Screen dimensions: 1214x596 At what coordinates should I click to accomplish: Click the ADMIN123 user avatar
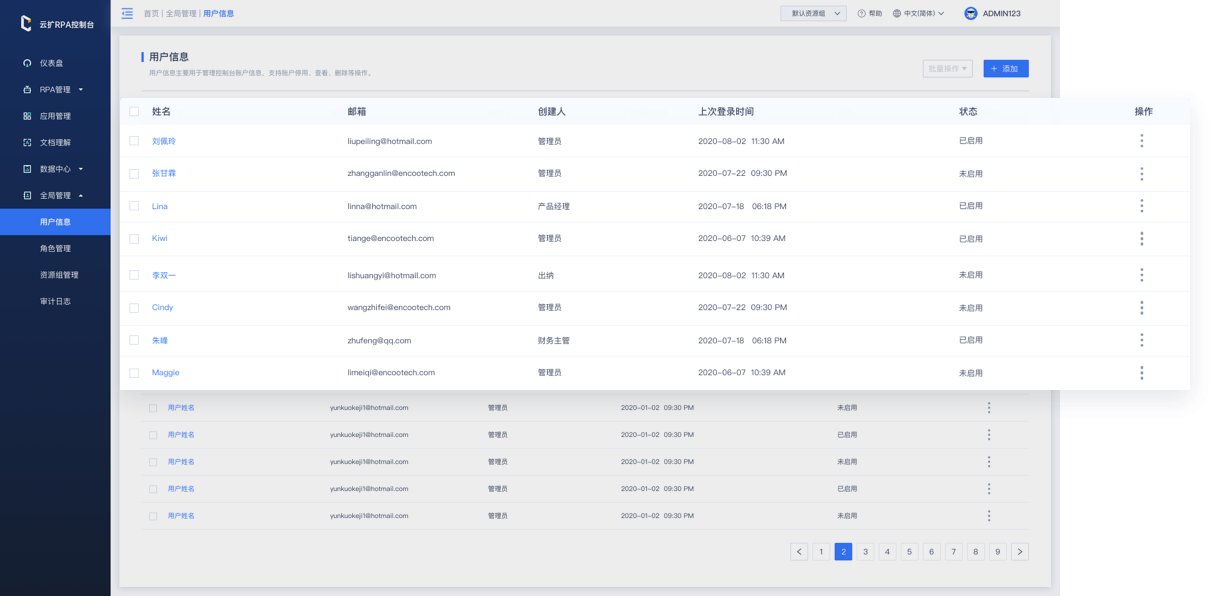click(970, 14)
